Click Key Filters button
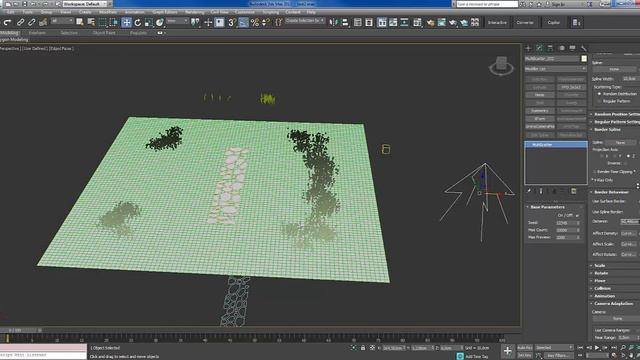The width and height of the screenshot is (640, 360). click(558, 356)
